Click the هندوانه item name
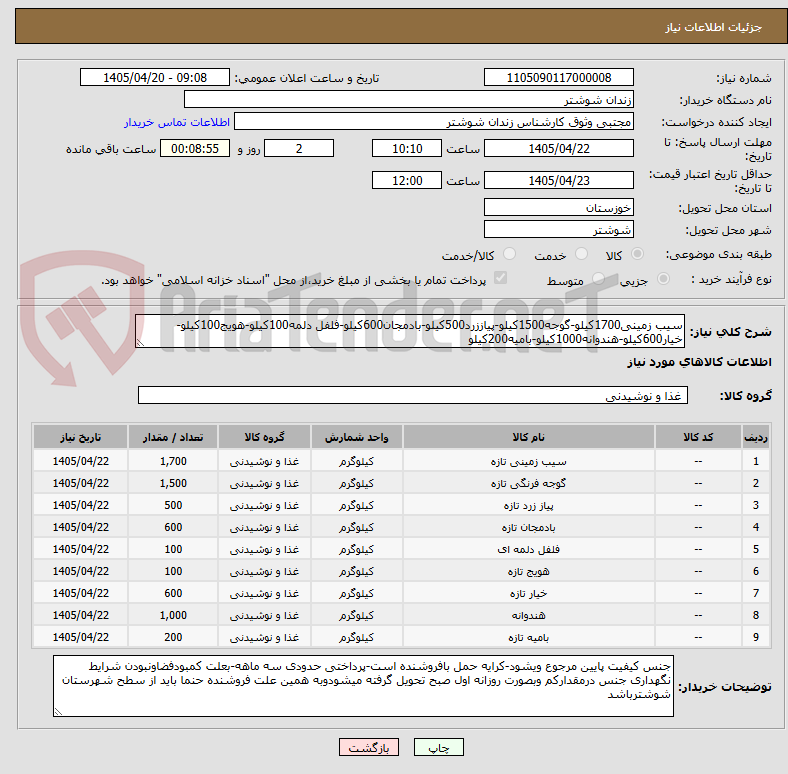 (528, 615)
